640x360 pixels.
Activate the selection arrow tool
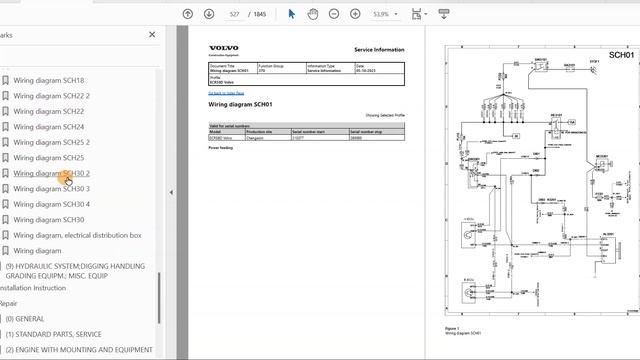tap(291, 14)
